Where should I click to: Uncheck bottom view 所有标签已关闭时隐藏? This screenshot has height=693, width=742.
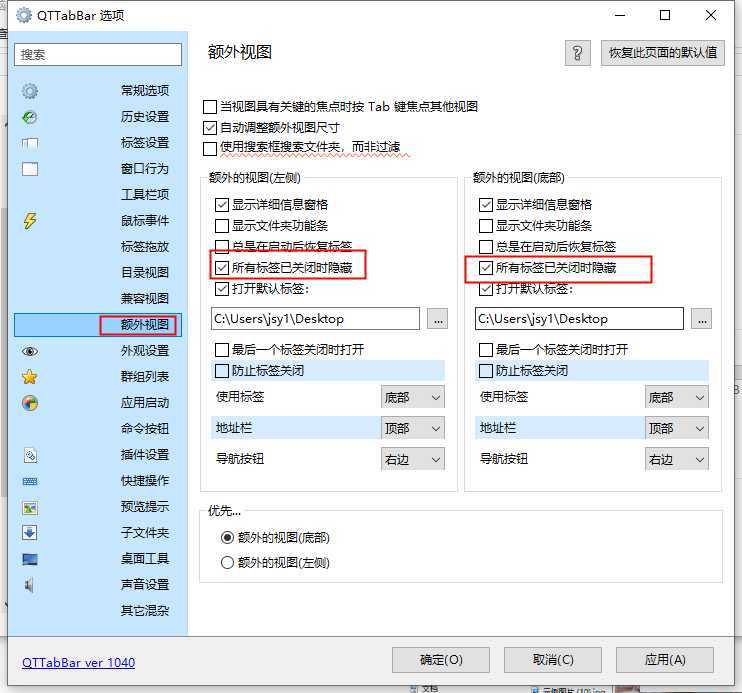[x=486, y=268]
